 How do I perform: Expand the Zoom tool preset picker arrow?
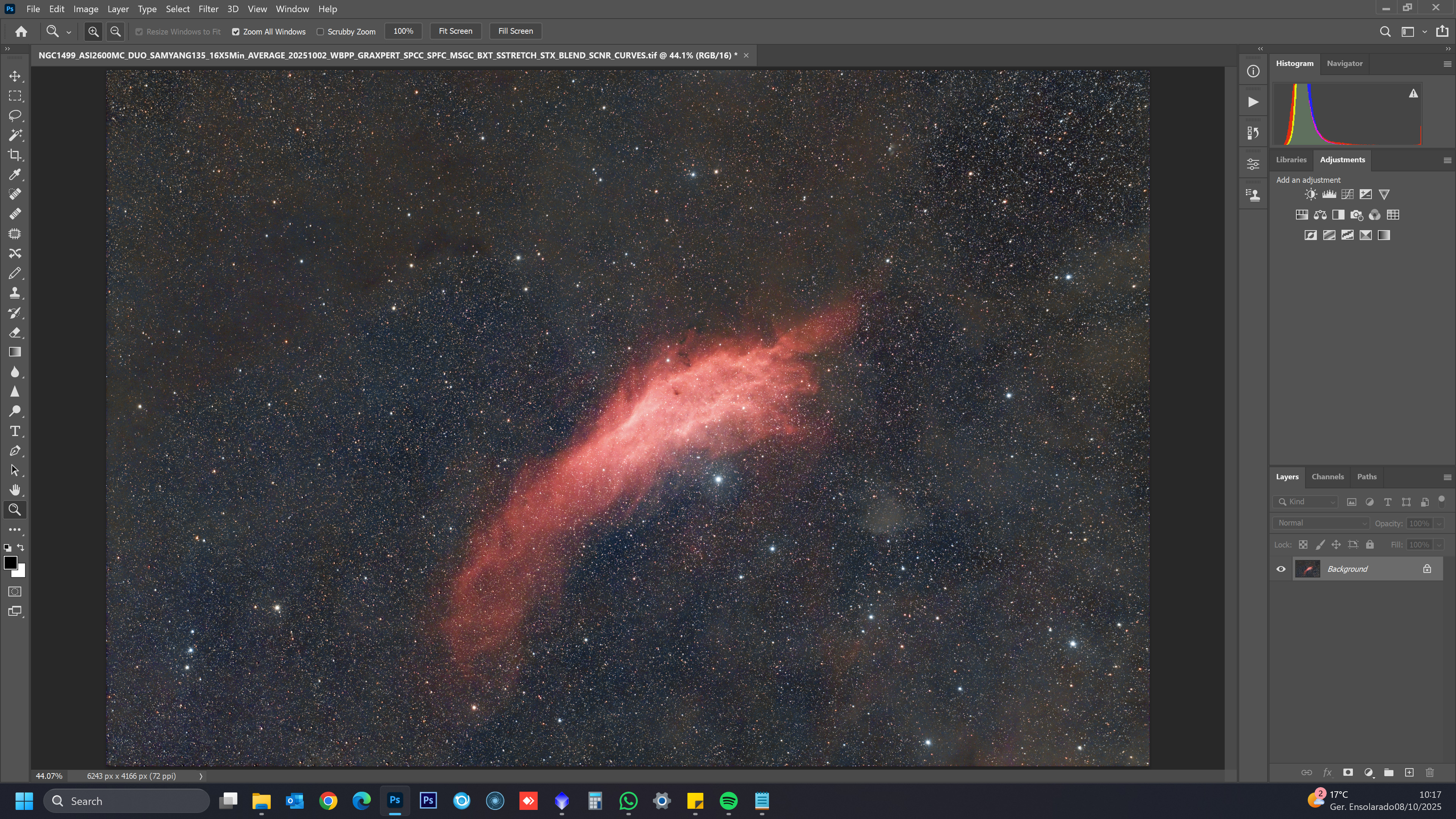pos(69,32)
